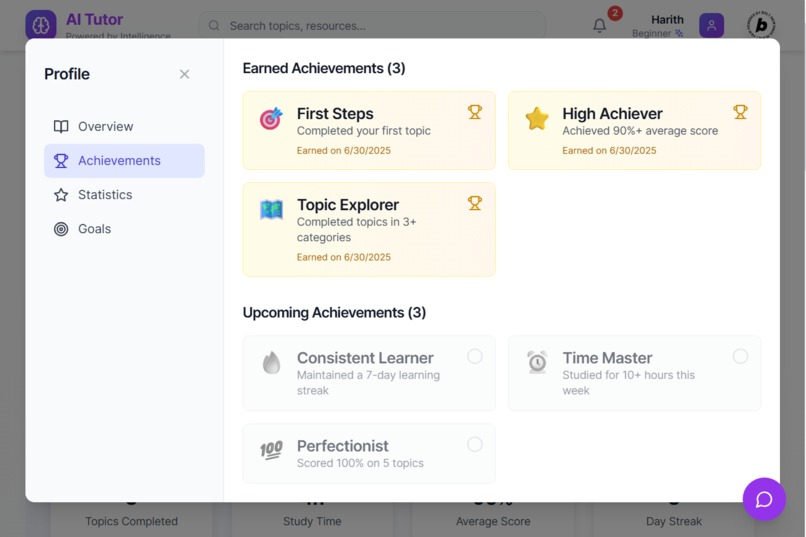
Task: Toggle the Consistent Learner circle indicator
Action: 475,356
